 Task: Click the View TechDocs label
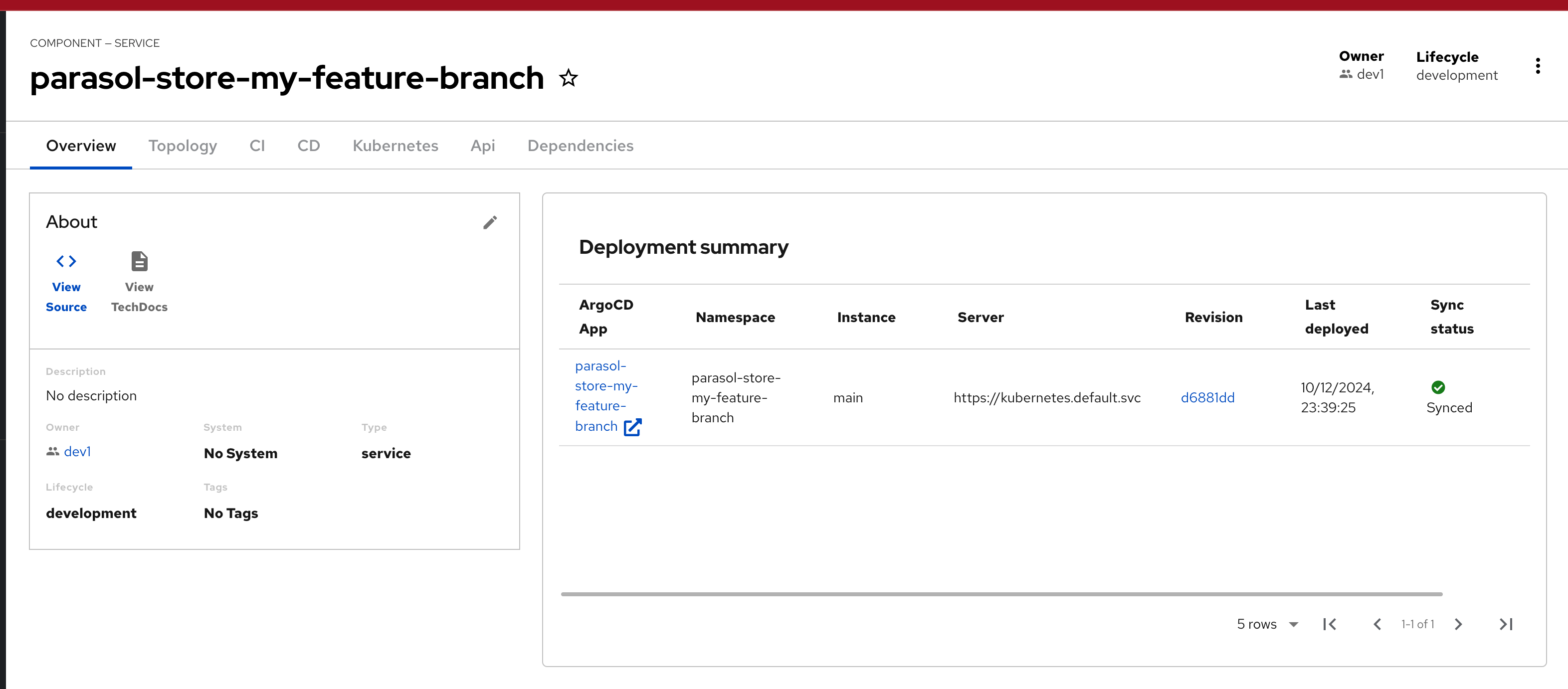pyautogui.click(x=139, y=297)
